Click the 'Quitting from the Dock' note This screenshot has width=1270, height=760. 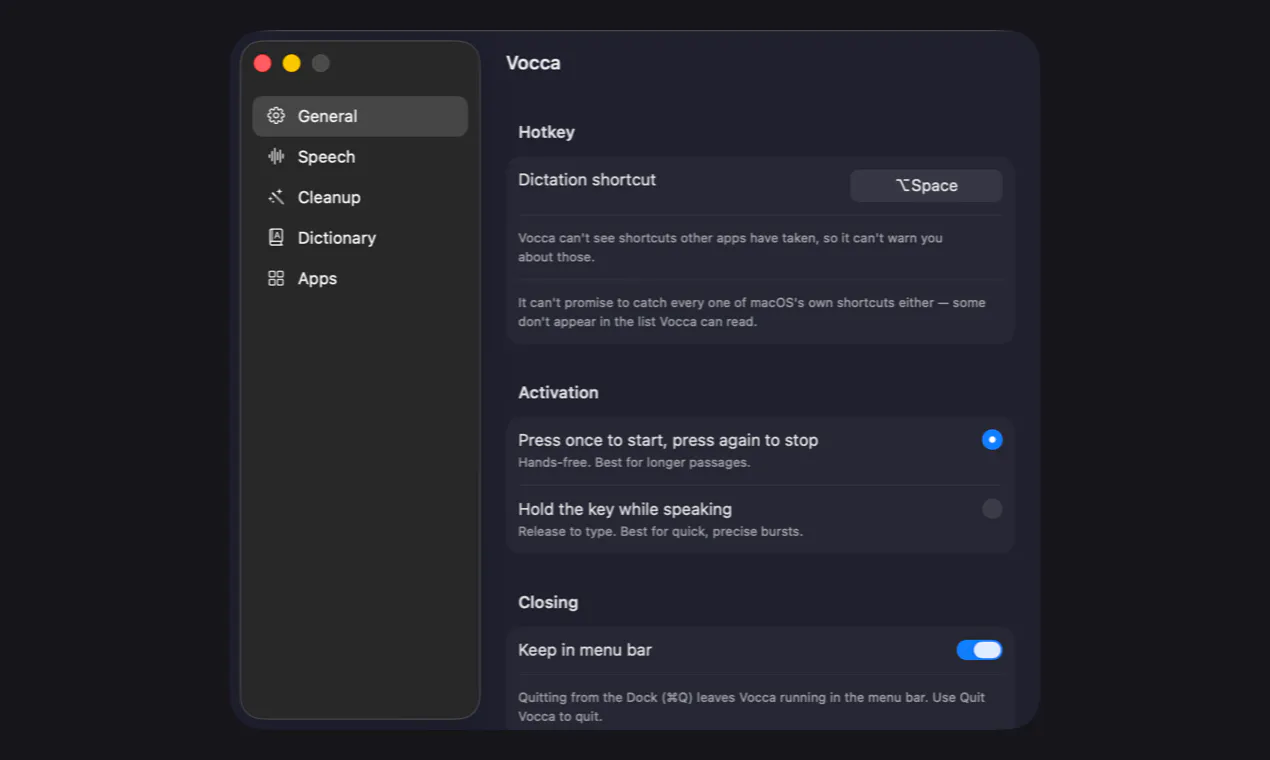(x=752, y=707)
